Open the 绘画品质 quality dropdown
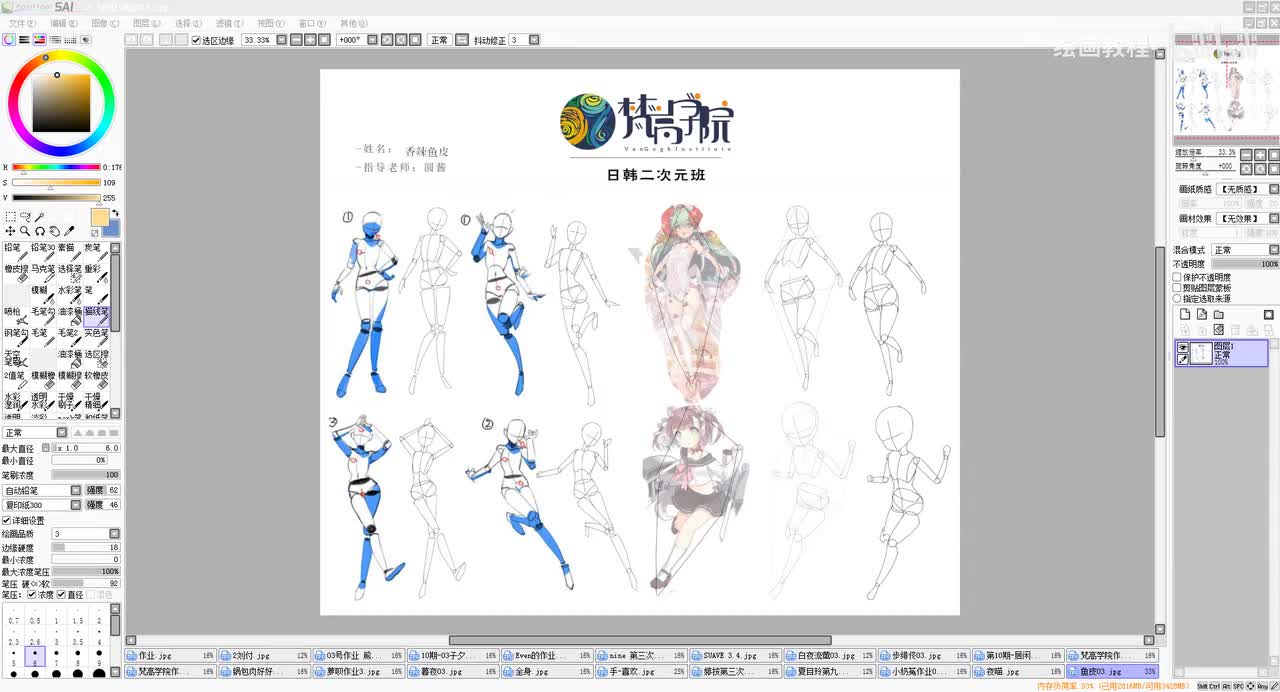The height and width of the screenshot is (692, 1280). coord(114,534)
